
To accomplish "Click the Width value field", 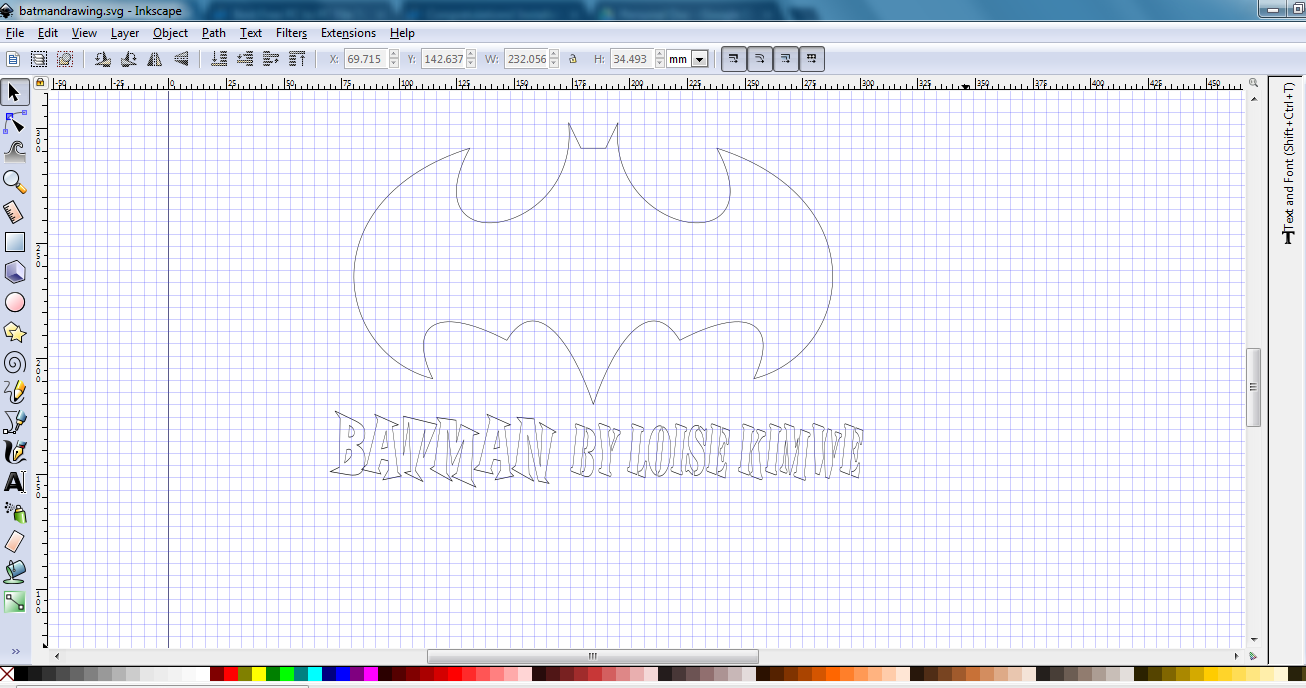I will [x=526, y=59].
